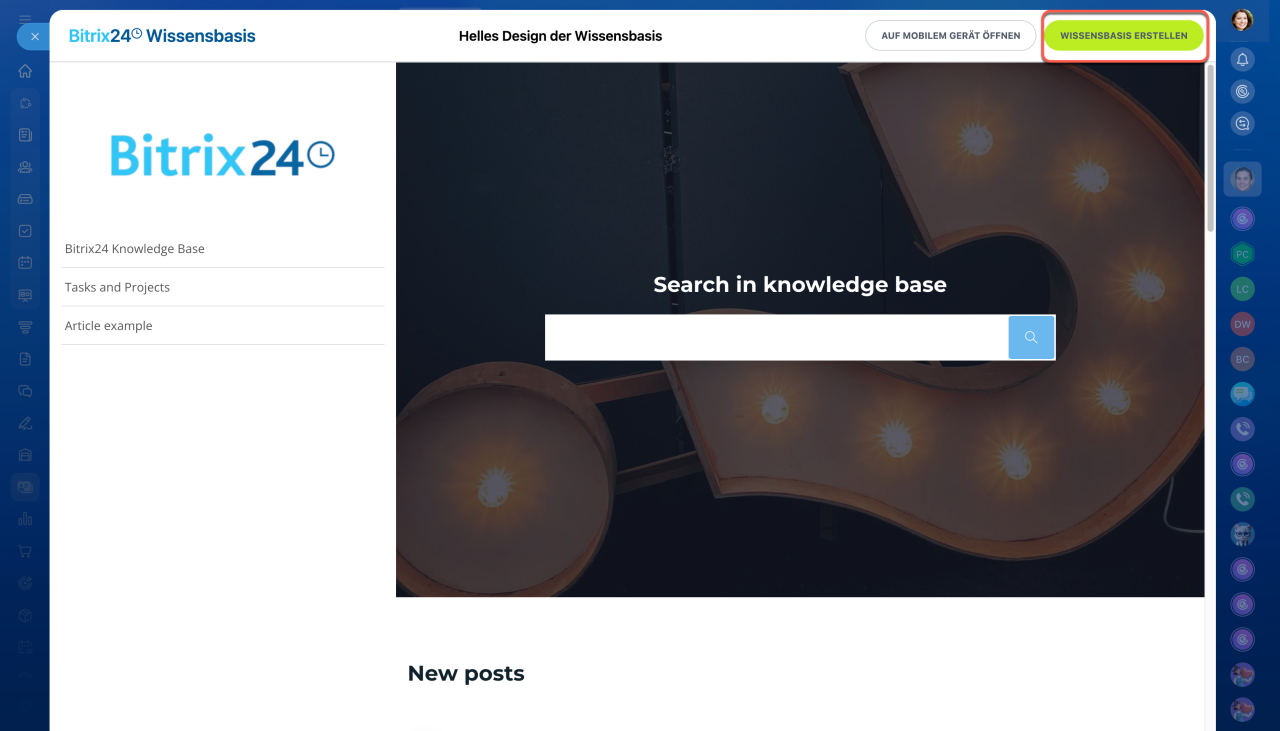Open the calendar icon in left sidebar

[25, 263]
